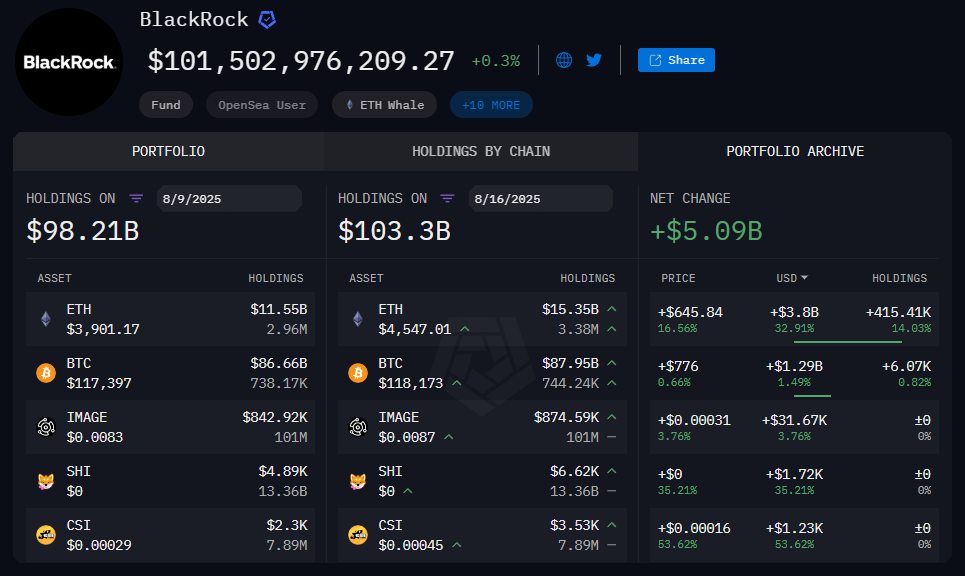
Task: Click the IMAGE $842.92K holdings value
Action: (x=275, y=417)
